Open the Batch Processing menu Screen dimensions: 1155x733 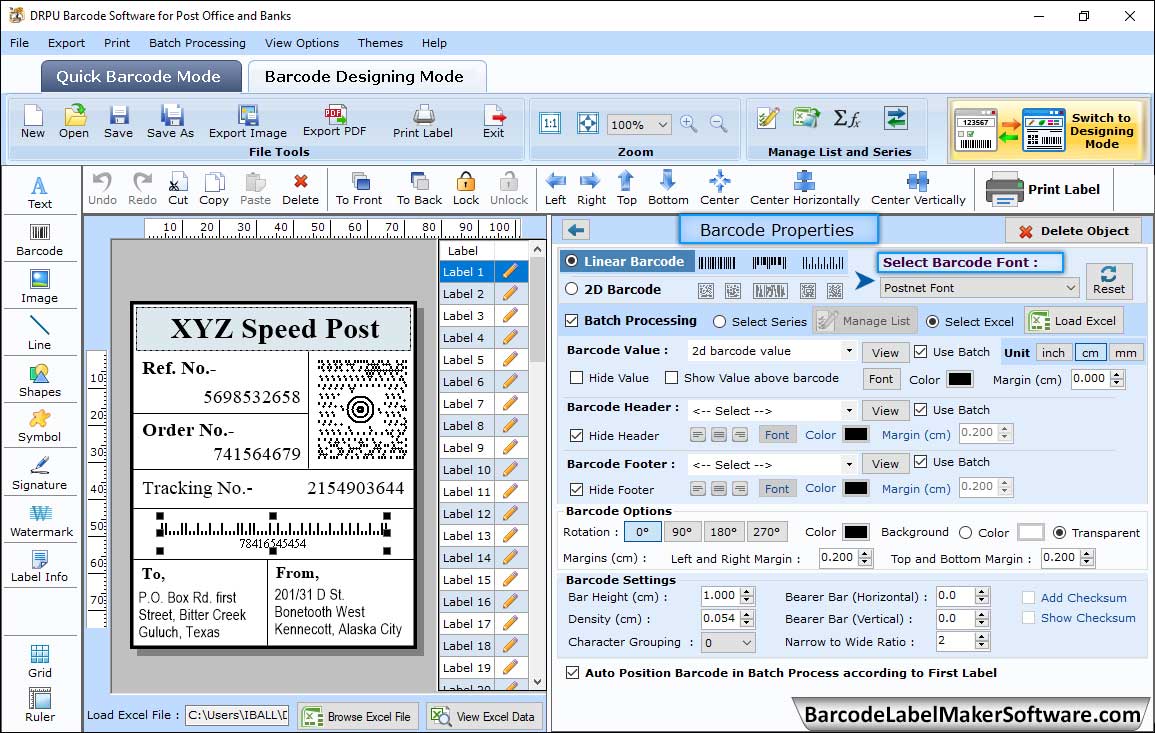[x=197, y=43]
